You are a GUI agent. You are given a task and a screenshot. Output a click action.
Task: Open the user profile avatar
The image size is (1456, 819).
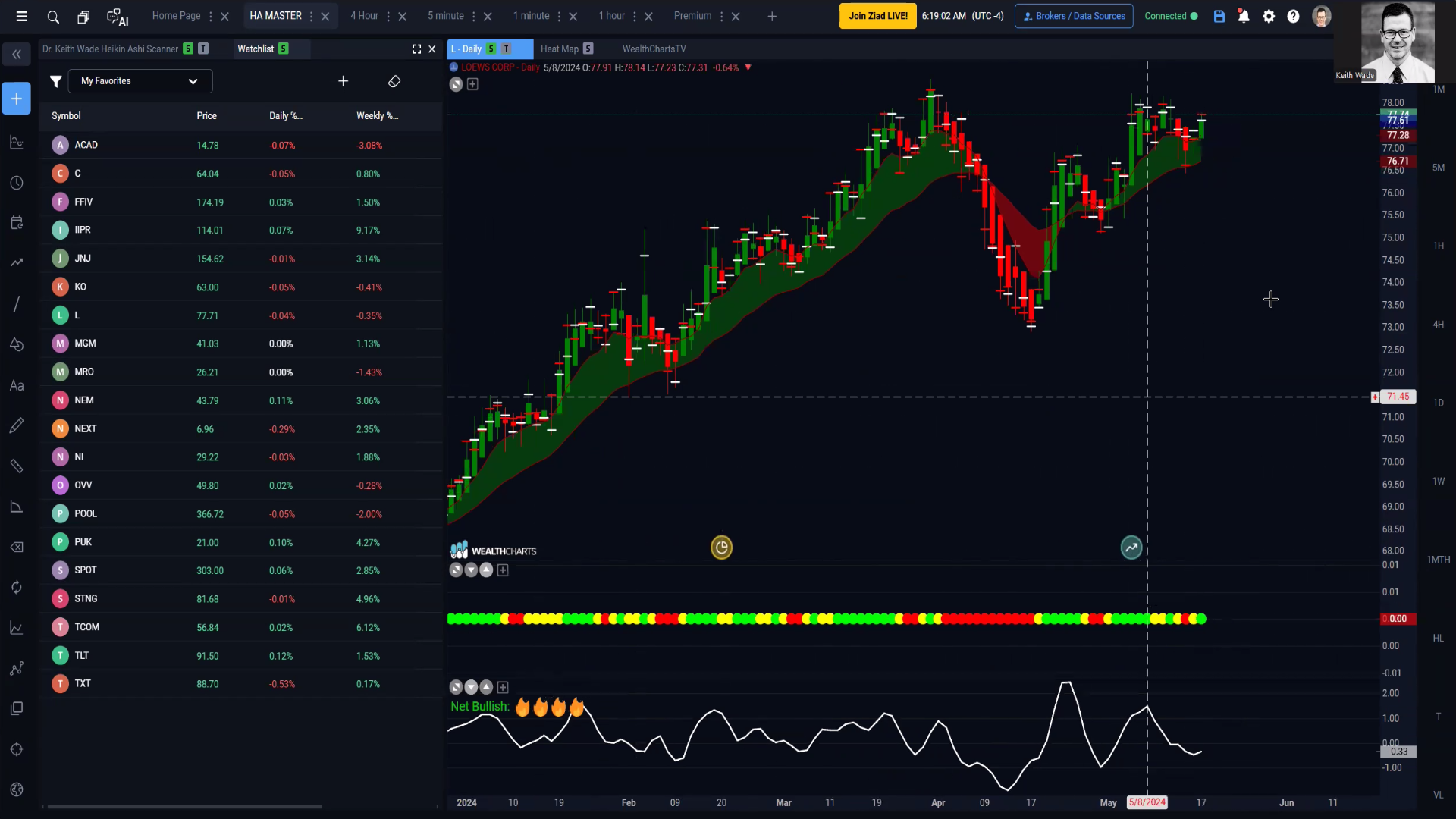1321,16
